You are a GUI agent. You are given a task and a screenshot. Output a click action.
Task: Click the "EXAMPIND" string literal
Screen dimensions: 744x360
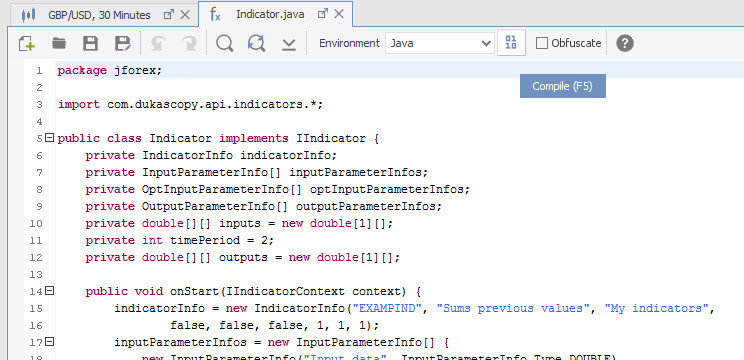click(x=386, y=308)
